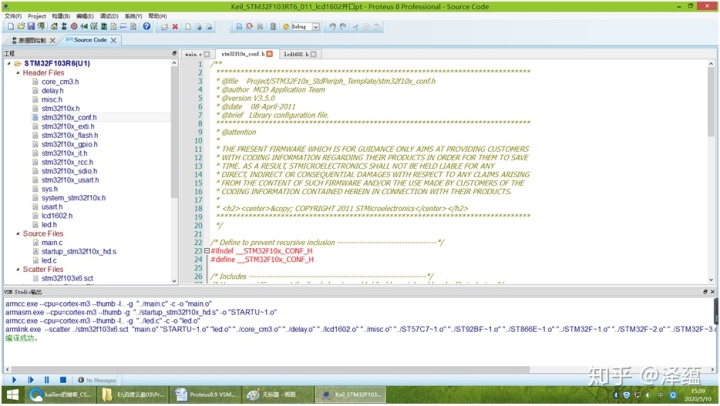Select stm32f10x_rcc.h file

coord(67,162)
